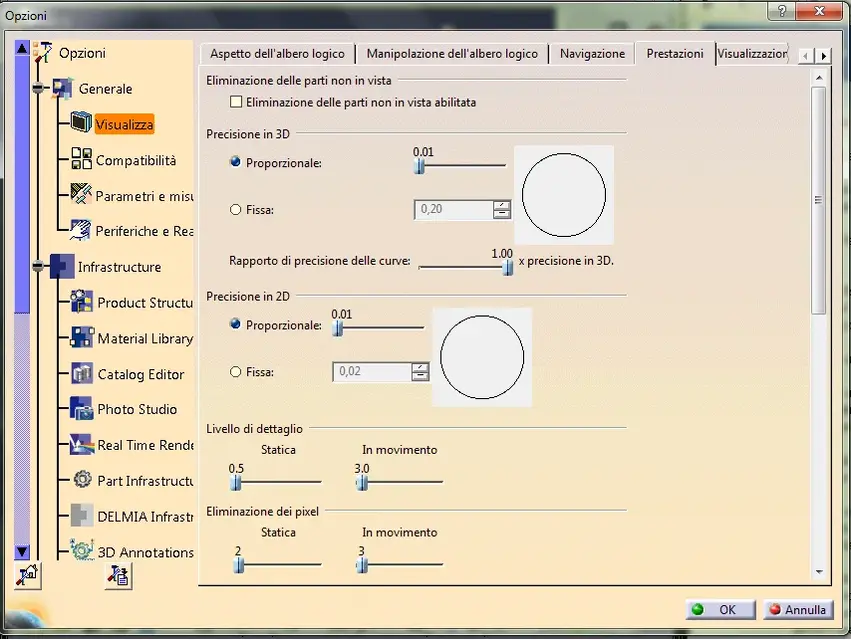Viewport: 851px width, 640px height.
Task: Collapse the Infrastructure tree node
Action: tap(38, 265)
